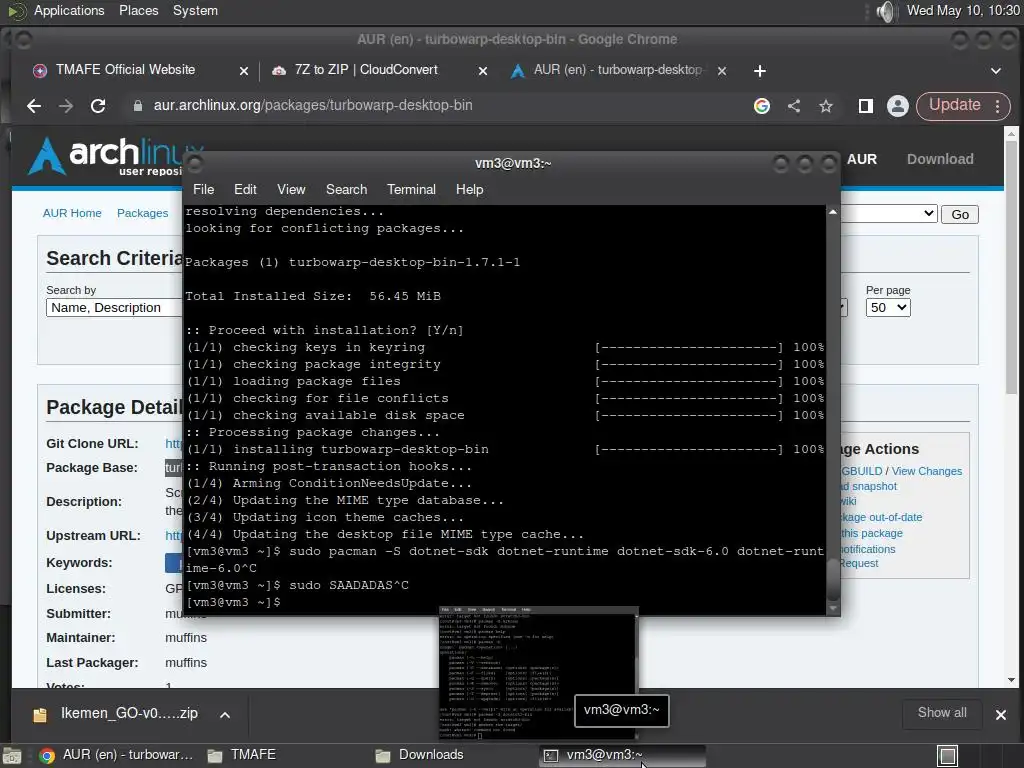The height and width of the screenshot is (768, 1024).
Task: Open the System menu
Action: tap(195, 10)
